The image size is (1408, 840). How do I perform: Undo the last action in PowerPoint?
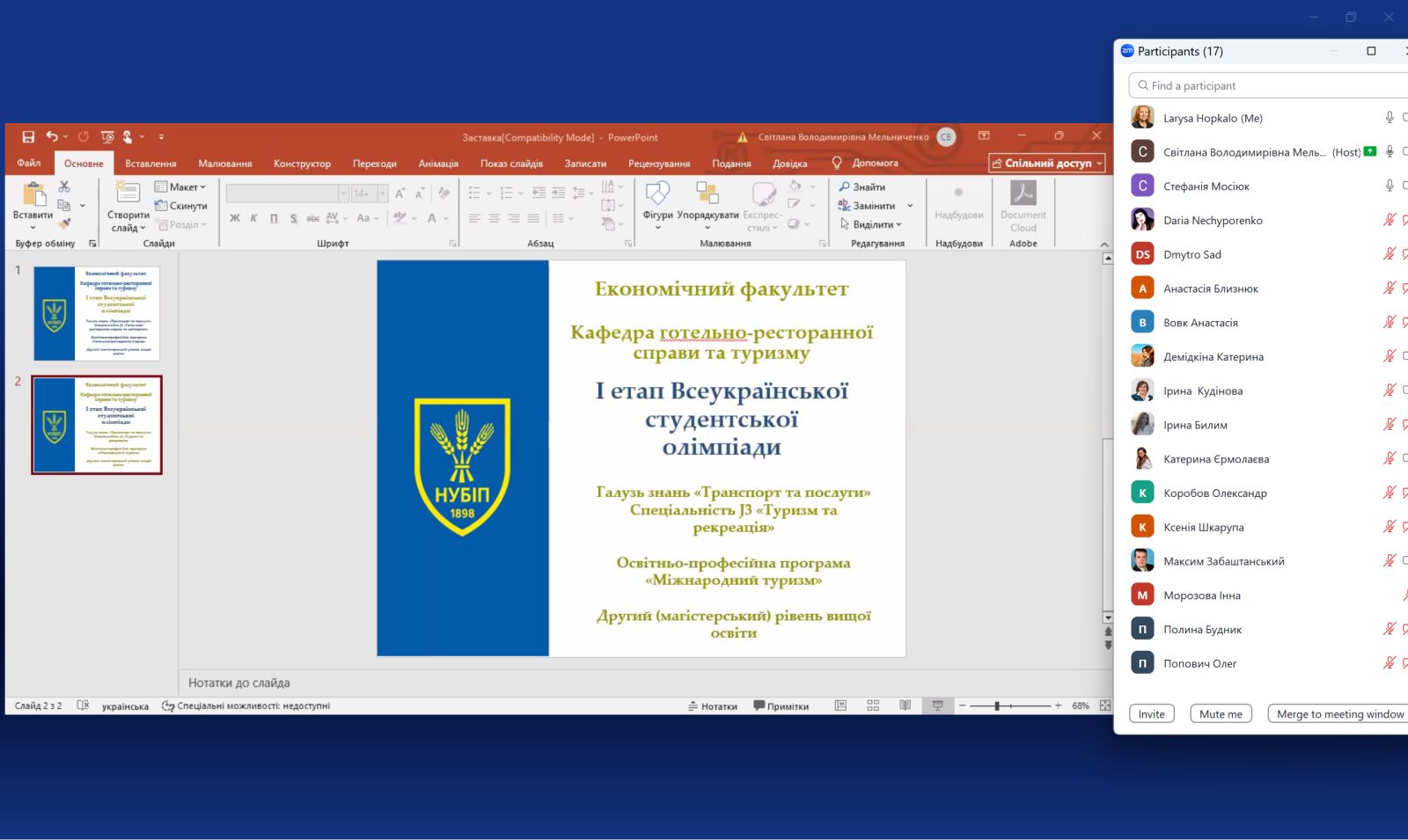point(52,137)
